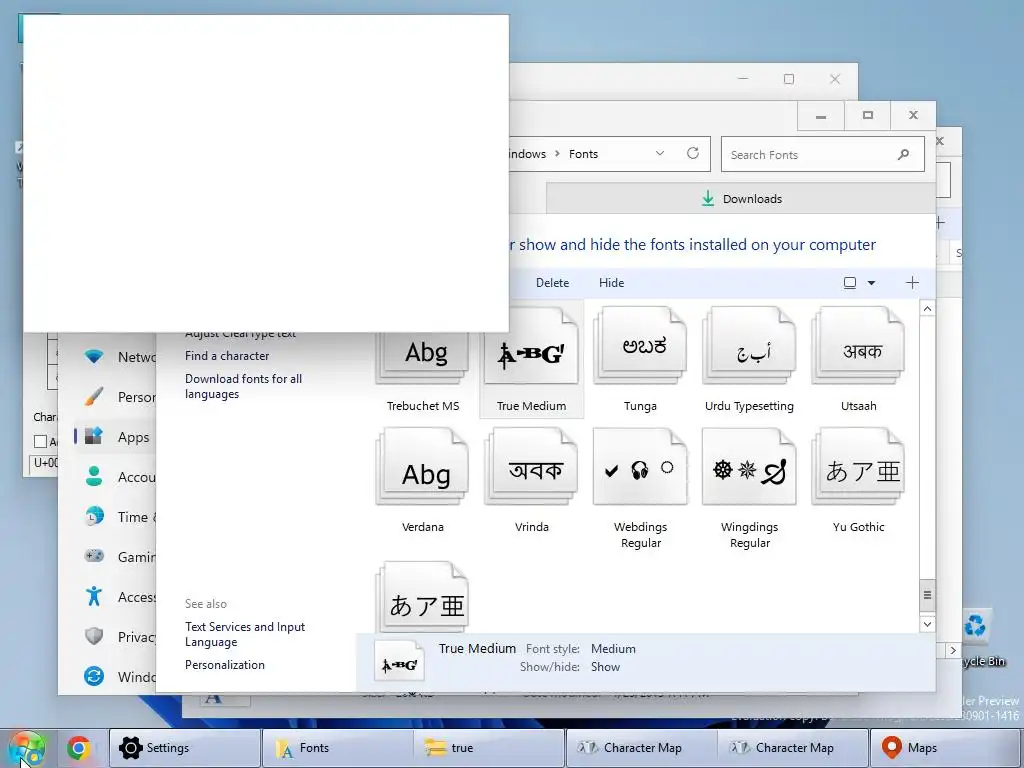
Task: Open Chrome from the taskbar
Action: point(78,748)
